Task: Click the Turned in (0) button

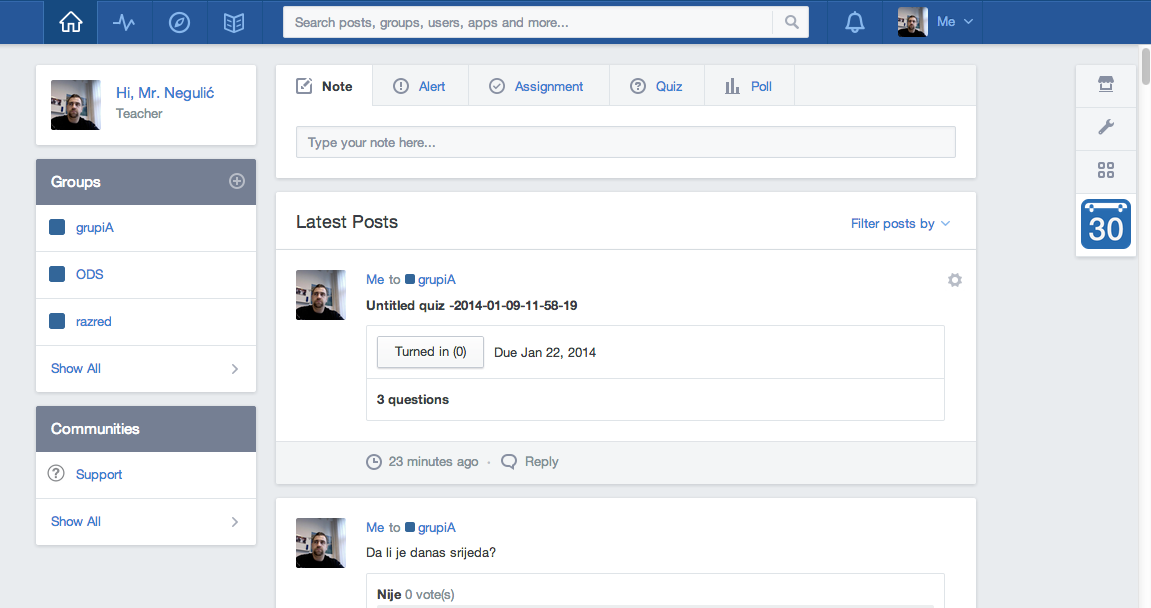Action: click(430, 352)
